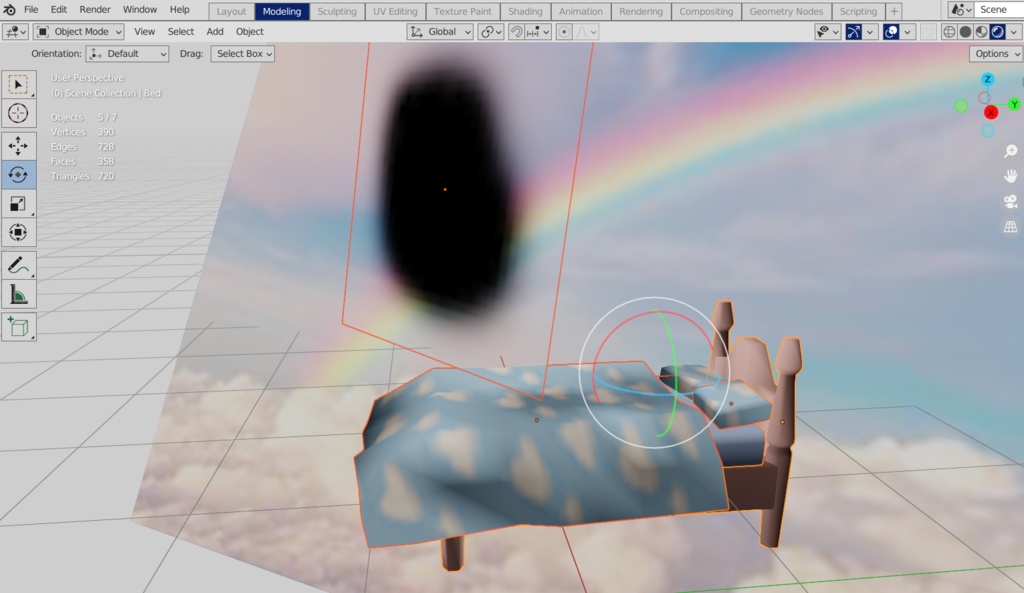The height and width of the screenshot is (593, 1024).
Task: Open the Orientation Default dropdown
Action: click(x=127, y=54)
